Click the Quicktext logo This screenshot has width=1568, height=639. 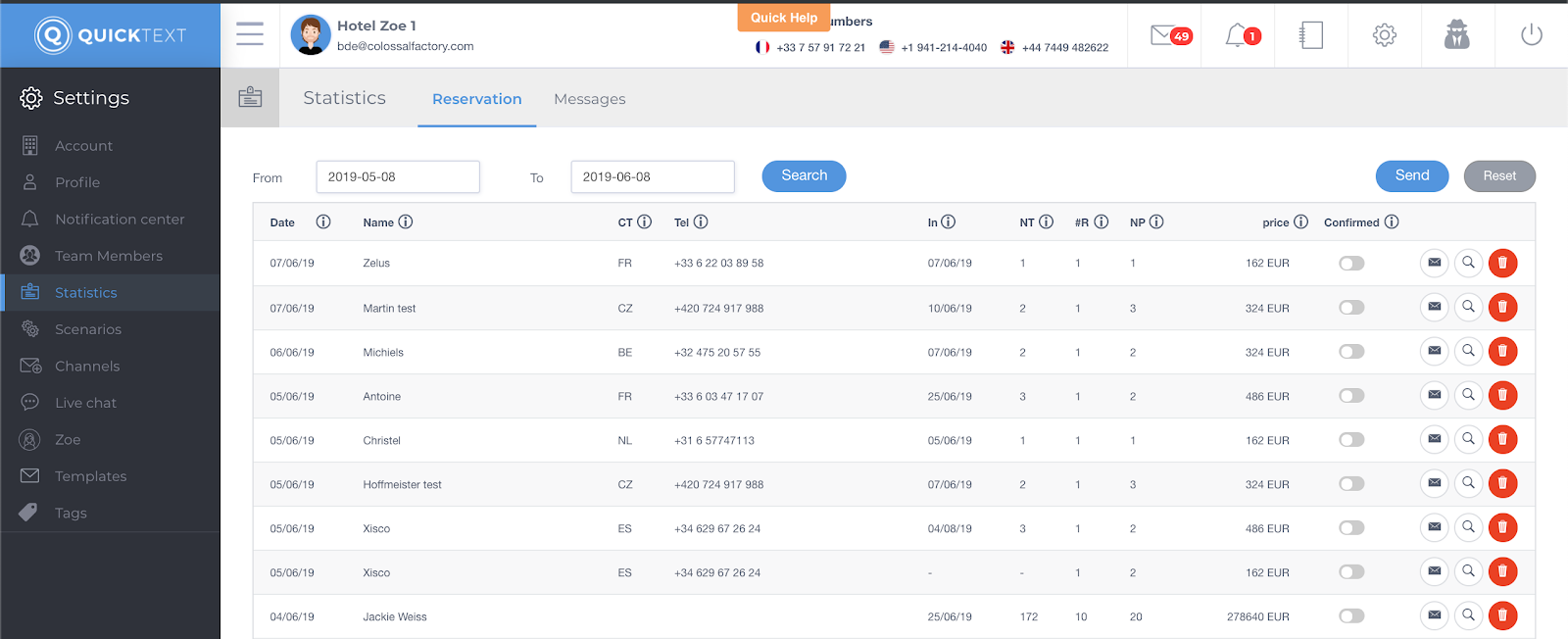pos(110,35)
